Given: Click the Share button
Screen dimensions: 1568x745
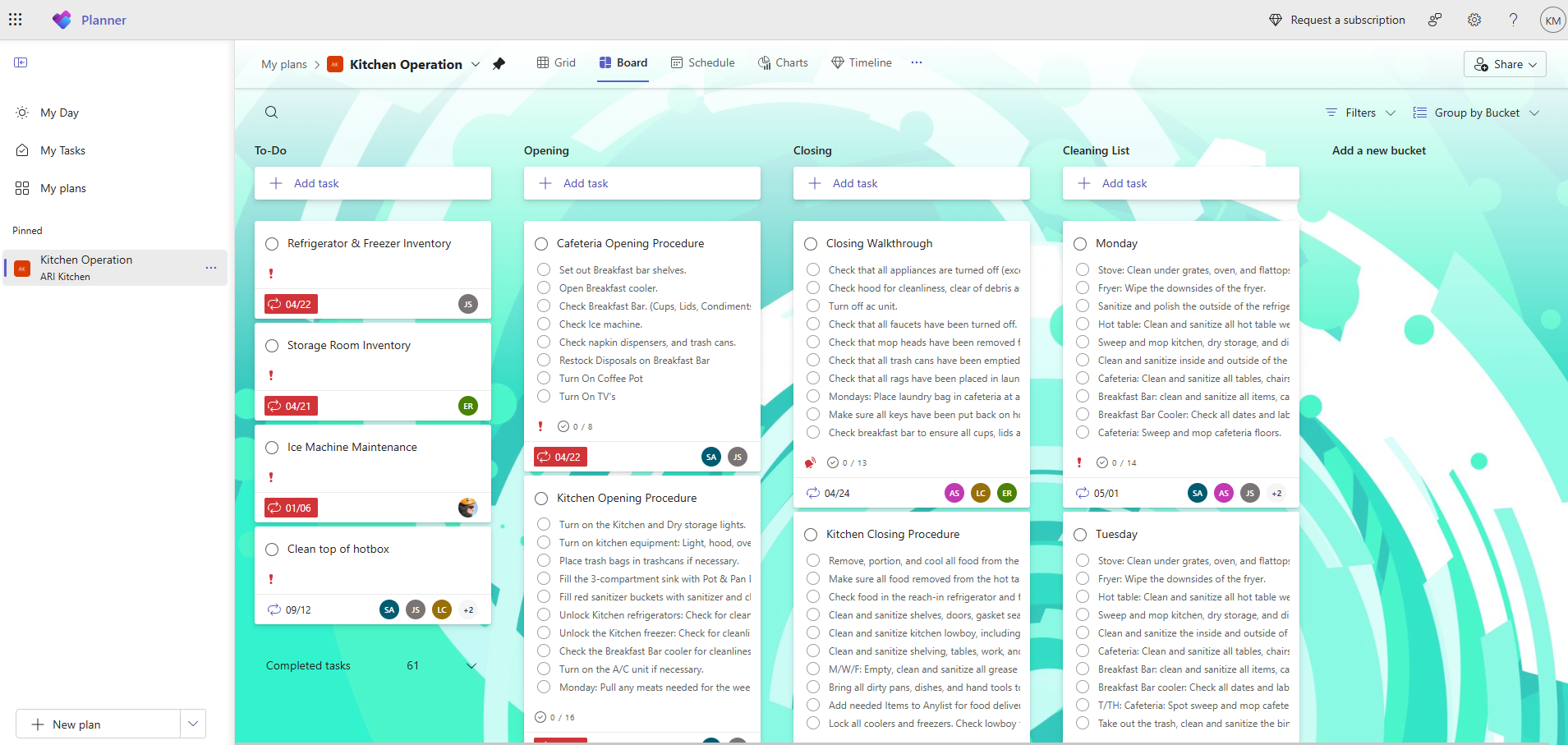Looking at the screenshot, I should 1504,64.
